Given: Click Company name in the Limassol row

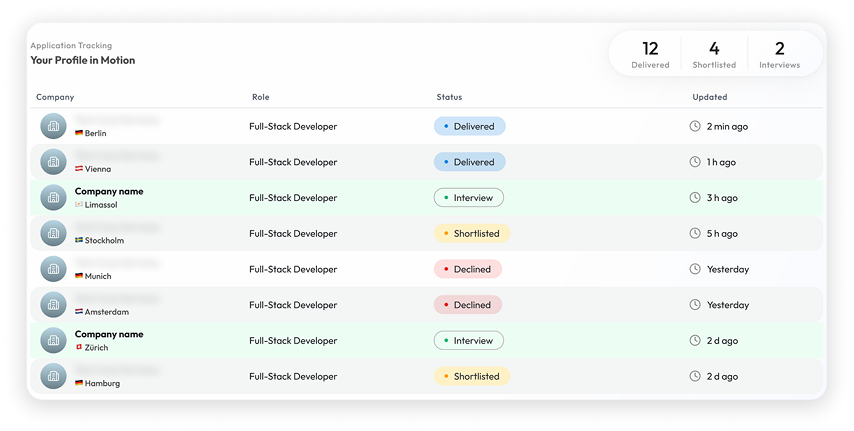Looking at the screenshot, I should pyautogui.click(x=109, y=191).
